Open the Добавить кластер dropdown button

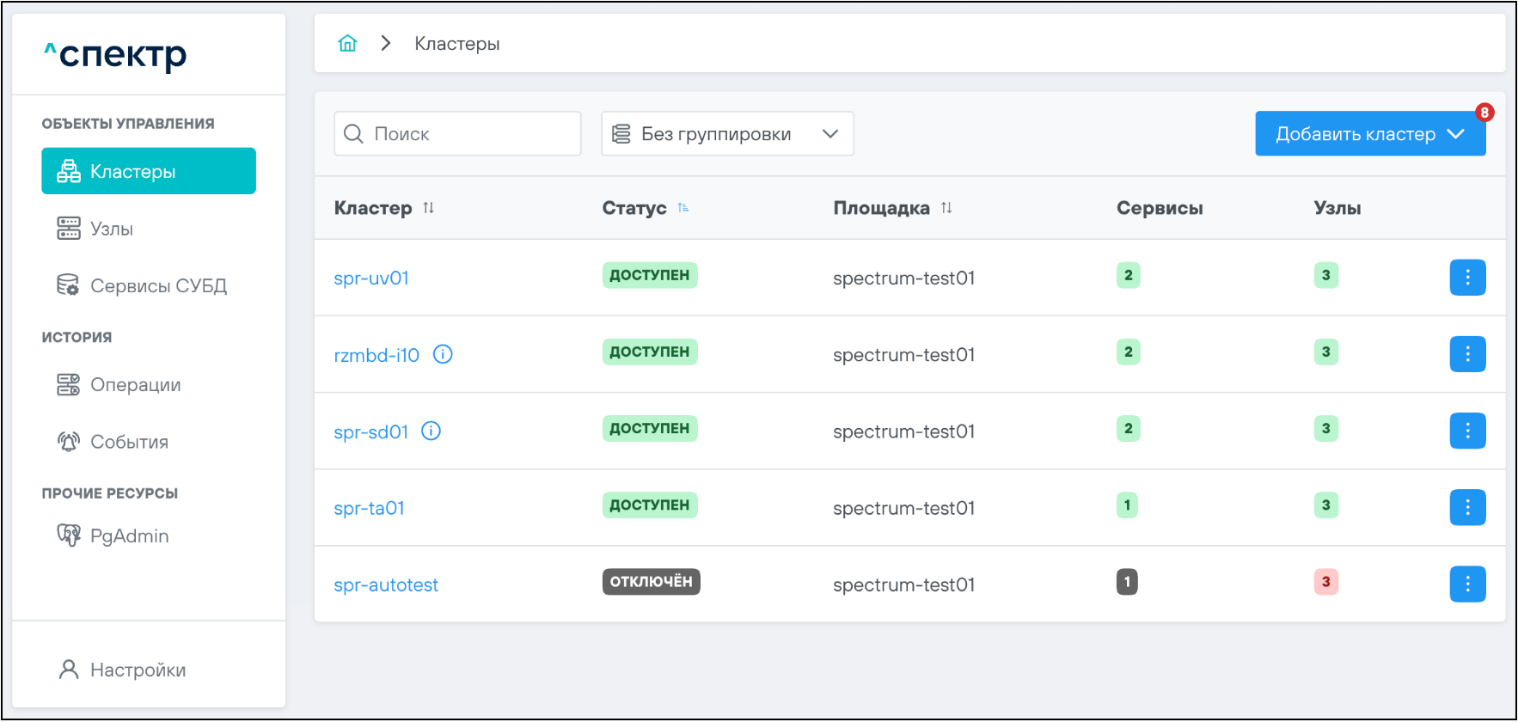pos(1369,134)
